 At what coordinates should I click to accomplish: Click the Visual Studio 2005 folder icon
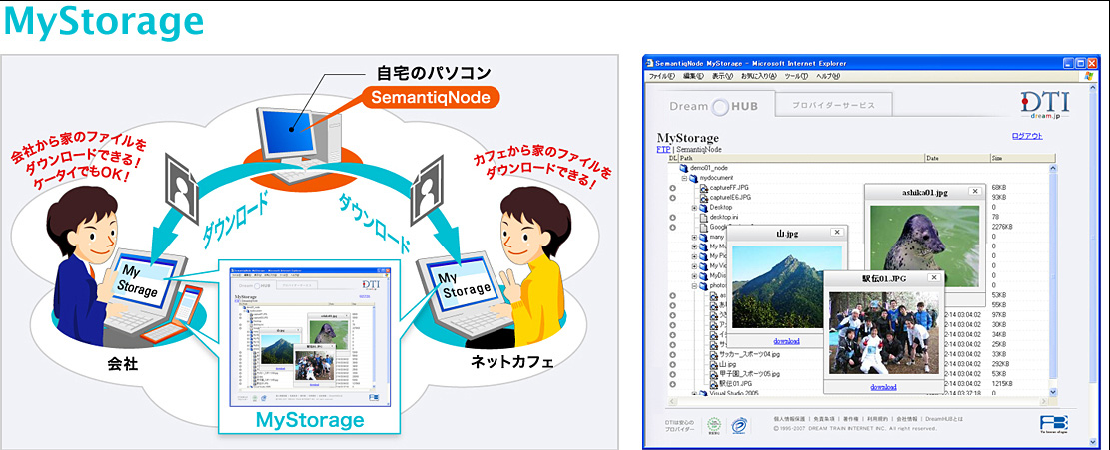(703, 393)
